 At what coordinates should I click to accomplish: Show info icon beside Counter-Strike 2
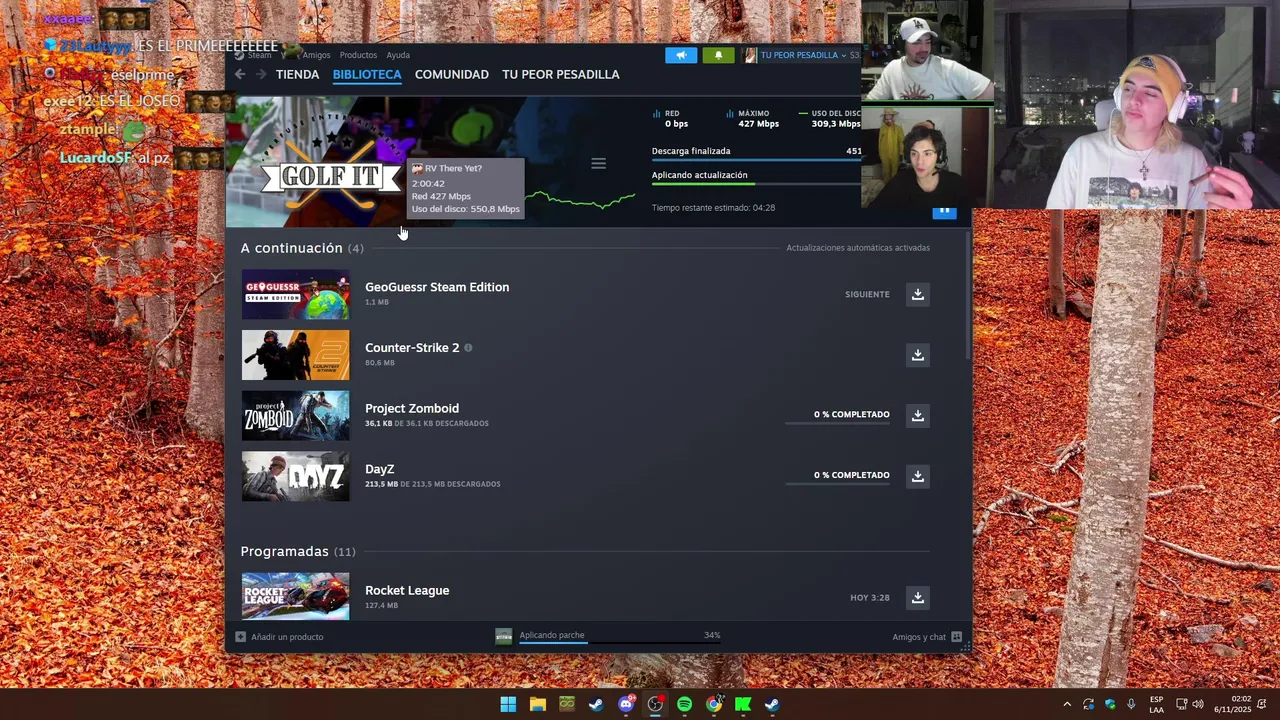(468, 348)
